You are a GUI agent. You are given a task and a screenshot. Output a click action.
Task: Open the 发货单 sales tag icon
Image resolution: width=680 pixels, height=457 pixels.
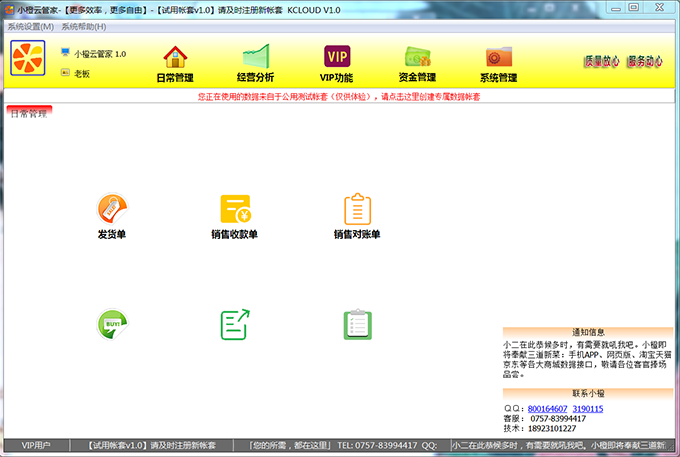click(x=112, y=209)
